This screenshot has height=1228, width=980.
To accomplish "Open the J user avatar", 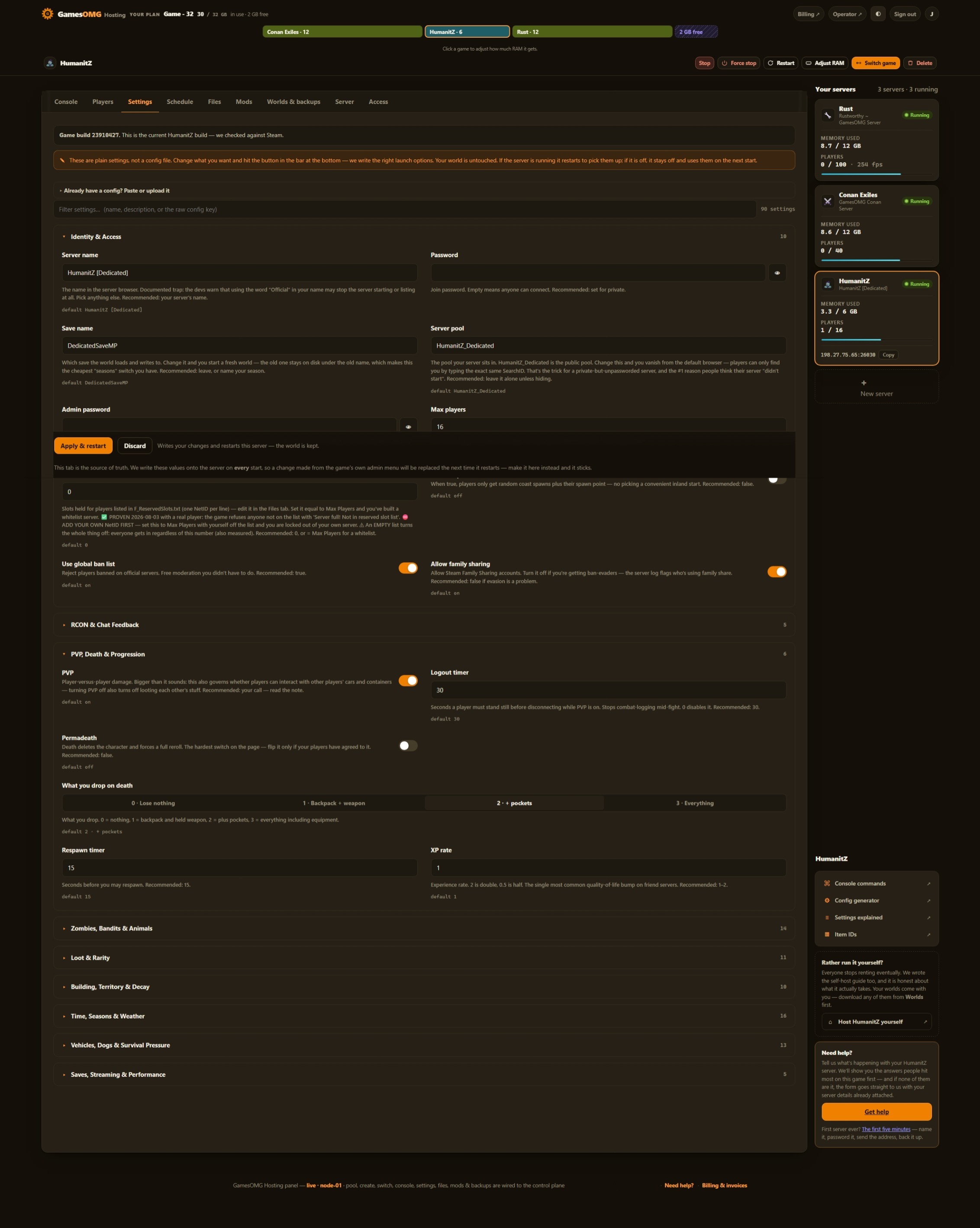I will click(932, 14).
